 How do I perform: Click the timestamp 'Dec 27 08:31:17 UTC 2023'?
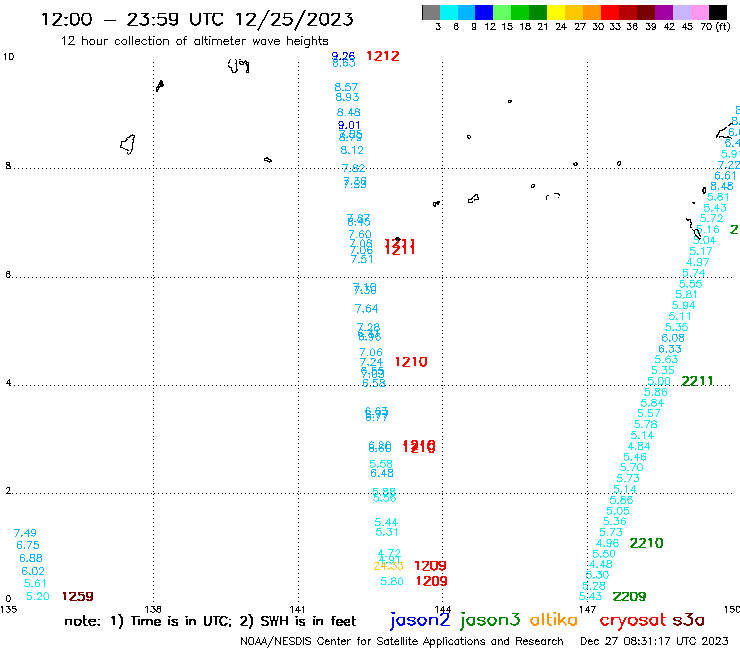point(654,641)
